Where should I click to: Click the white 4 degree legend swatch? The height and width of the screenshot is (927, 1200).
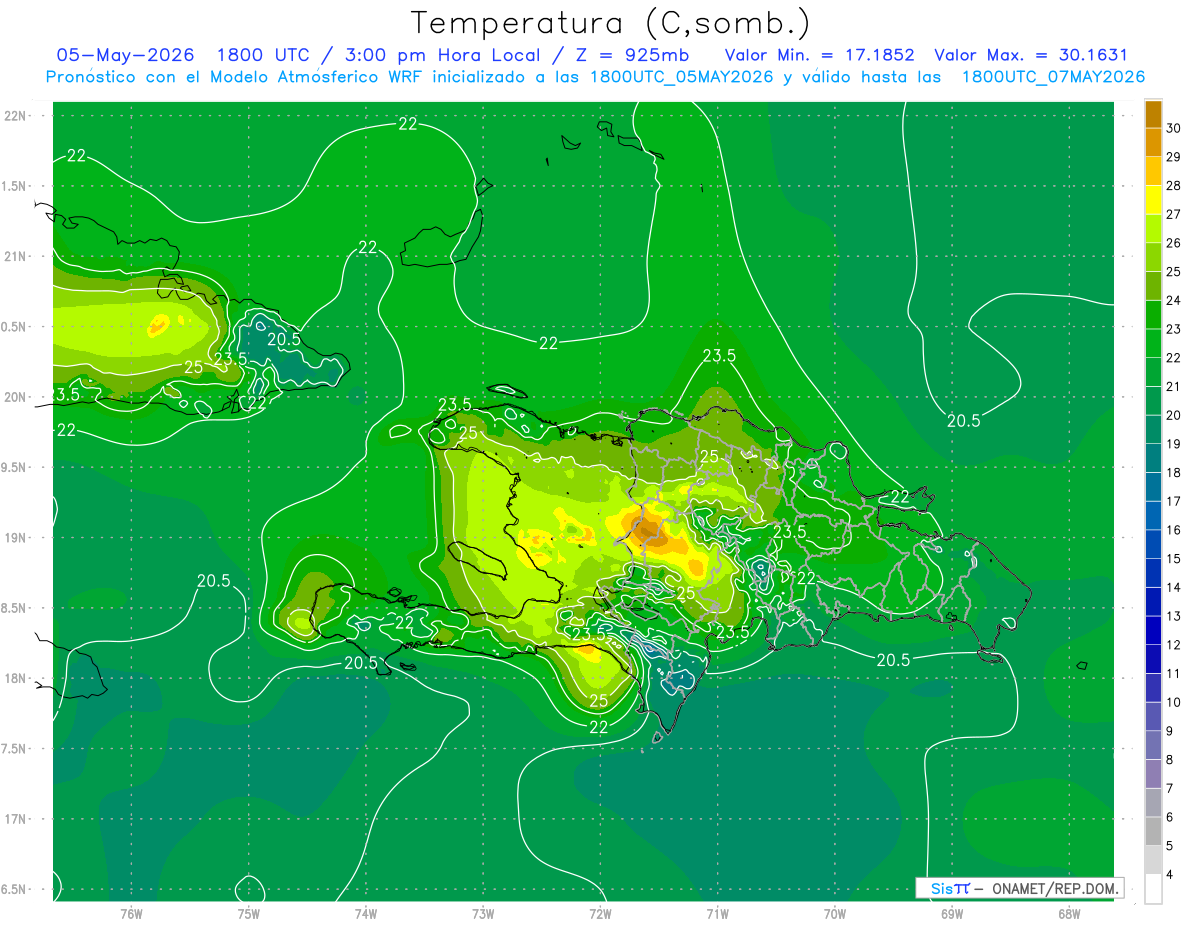pos(1153,889)
